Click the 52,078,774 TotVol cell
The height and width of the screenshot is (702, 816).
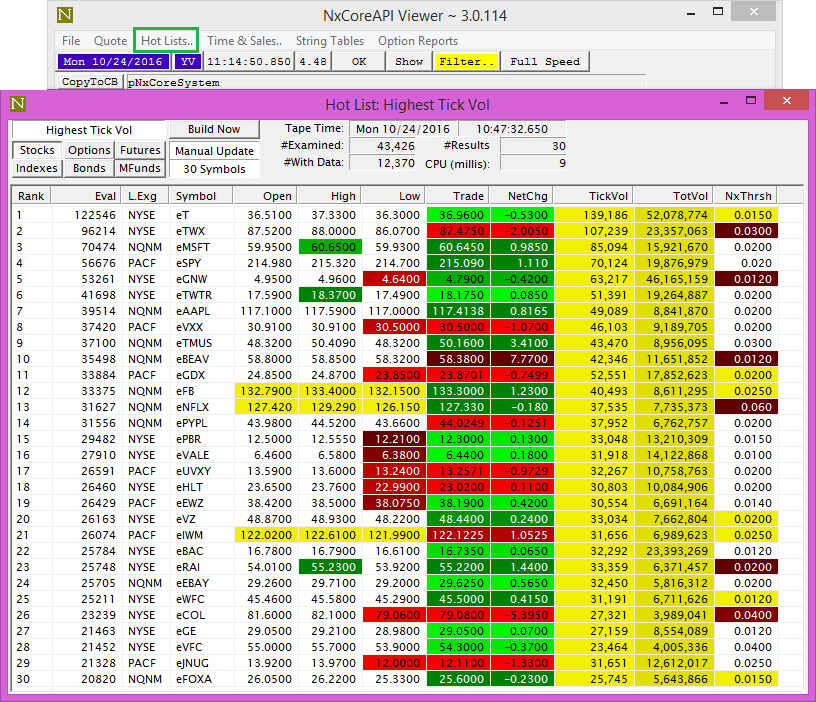pos(674,215)
